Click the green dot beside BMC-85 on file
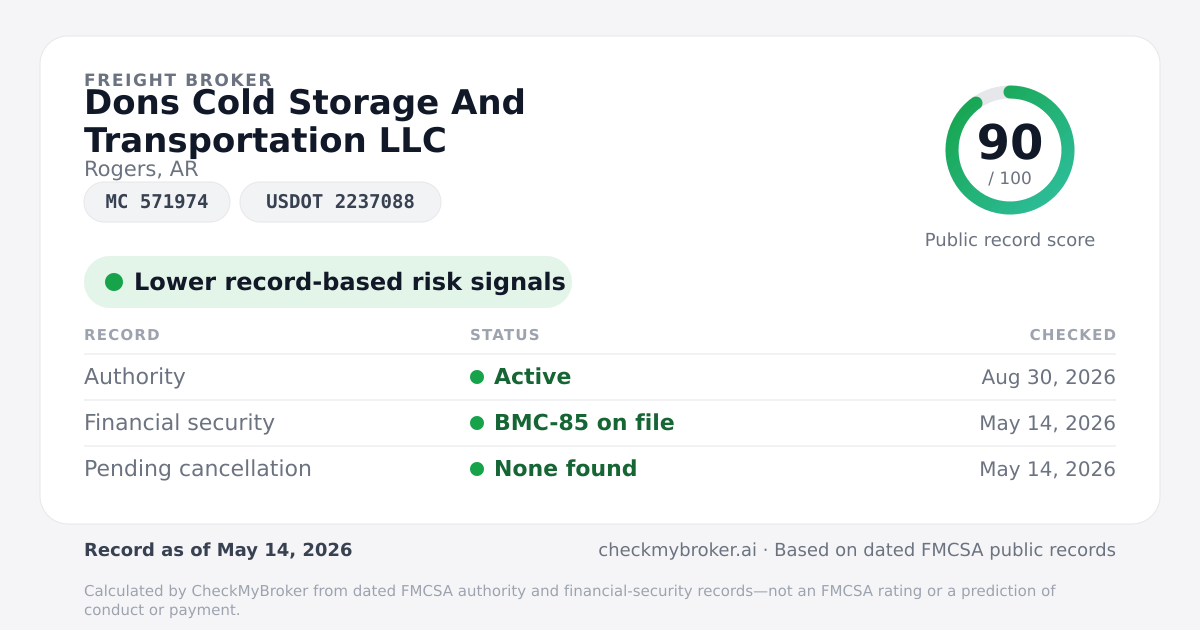1200x630 pixels. pos(477,423)
